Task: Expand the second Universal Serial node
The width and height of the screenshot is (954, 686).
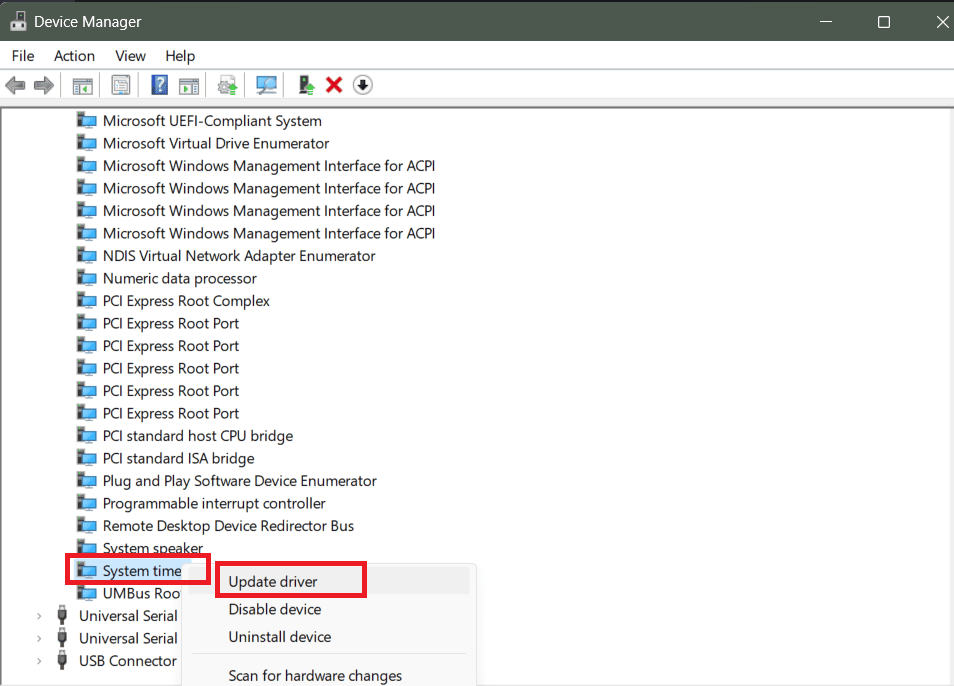Action: (x=38, y=638)
